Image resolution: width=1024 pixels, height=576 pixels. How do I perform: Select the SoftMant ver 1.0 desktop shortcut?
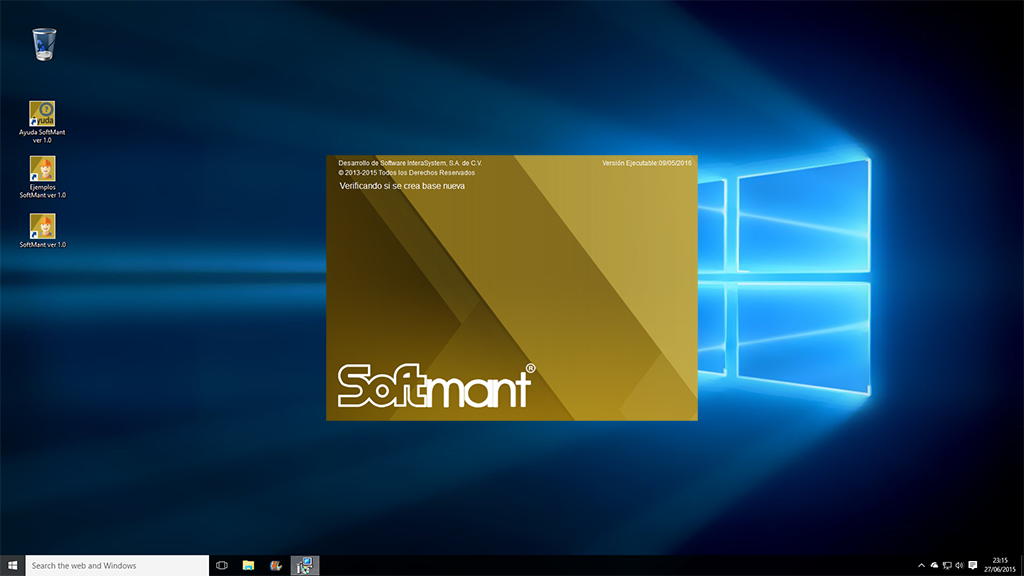[42, 226]
